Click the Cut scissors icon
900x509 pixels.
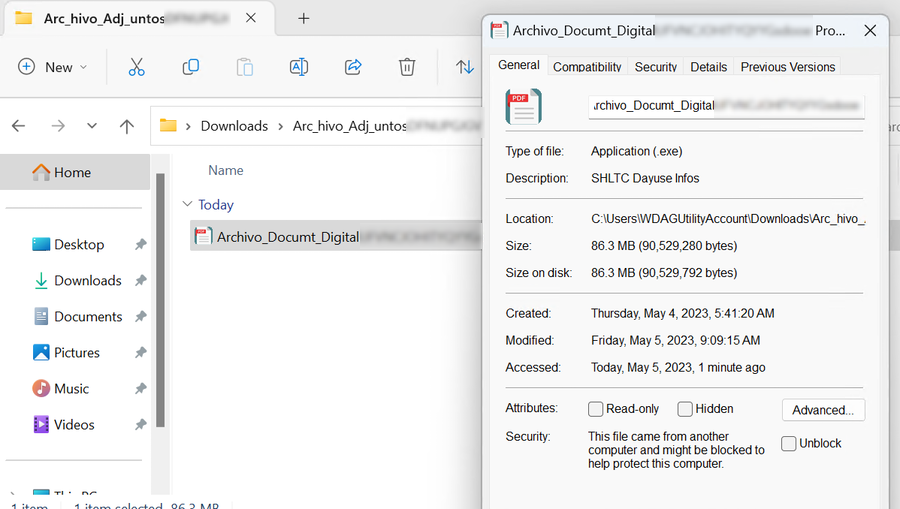137,67
